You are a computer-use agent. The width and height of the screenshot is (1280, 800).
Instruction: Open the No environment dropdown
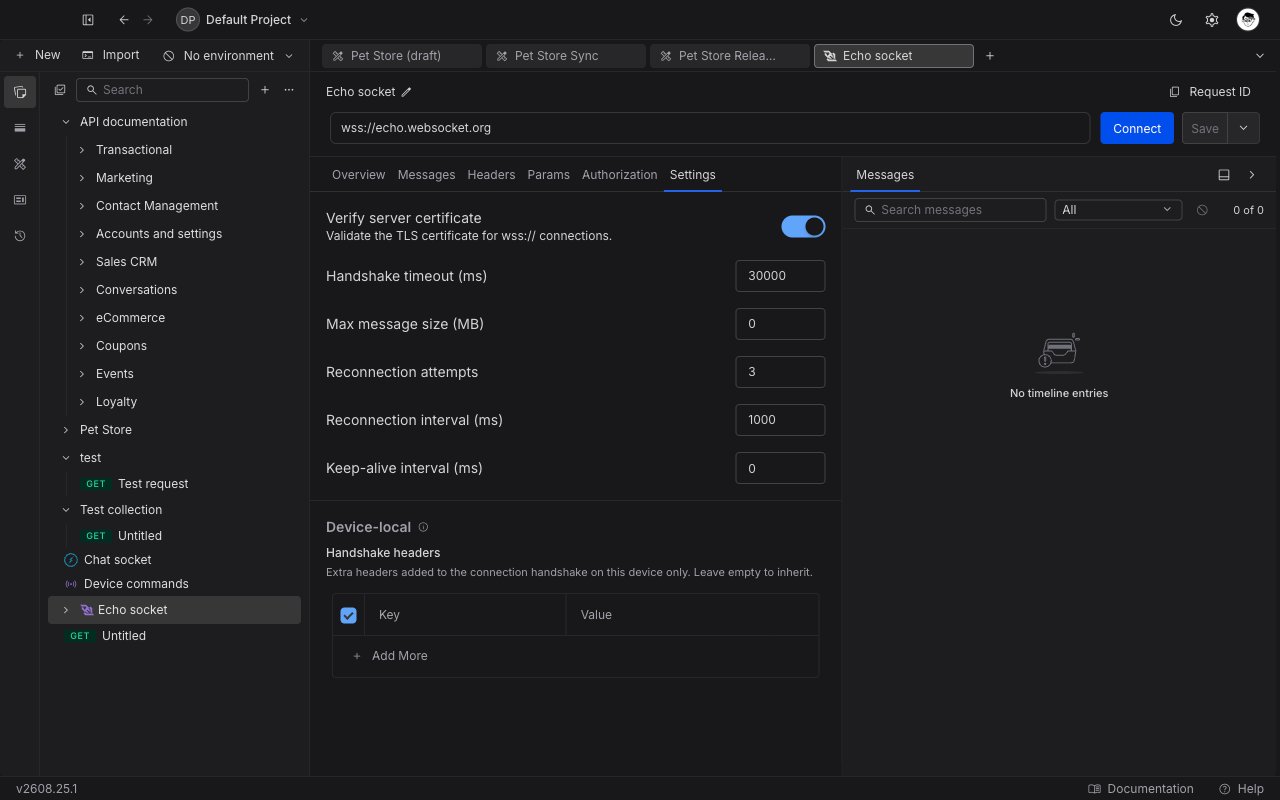point(228,56)
